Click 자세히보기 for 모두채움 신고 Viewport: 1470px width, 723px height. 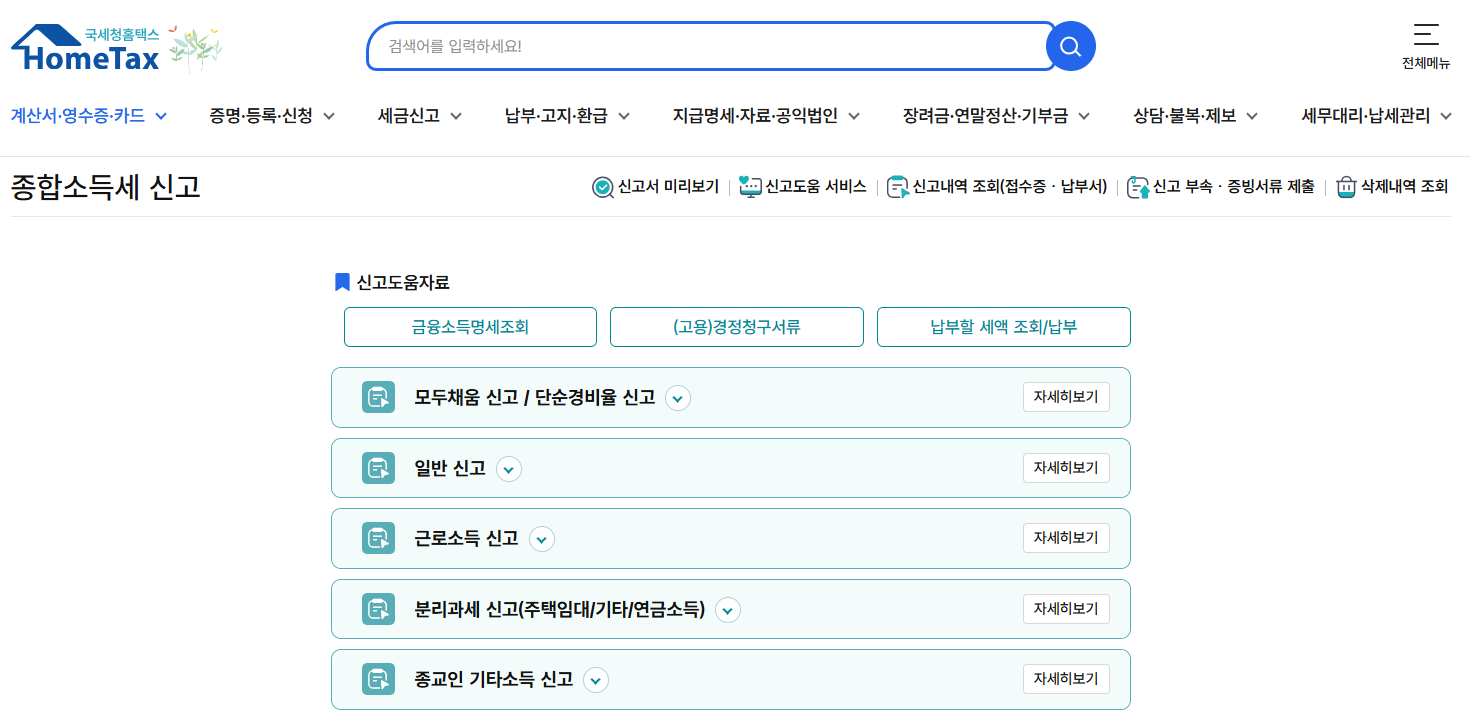point(1066,397)
